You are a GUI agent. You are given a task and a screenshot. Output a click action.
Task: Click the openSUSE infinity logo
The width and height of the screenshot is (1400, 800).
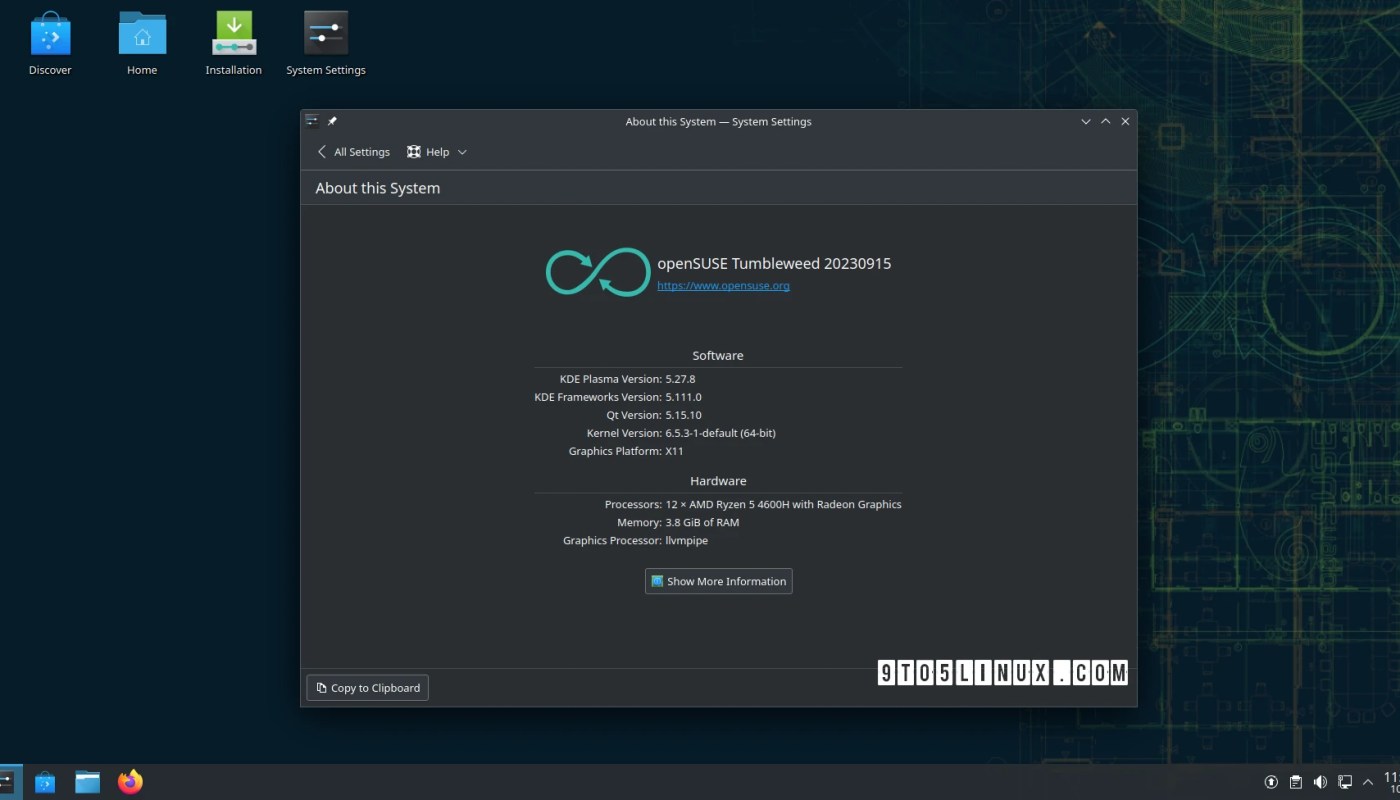tap(598, 272)
